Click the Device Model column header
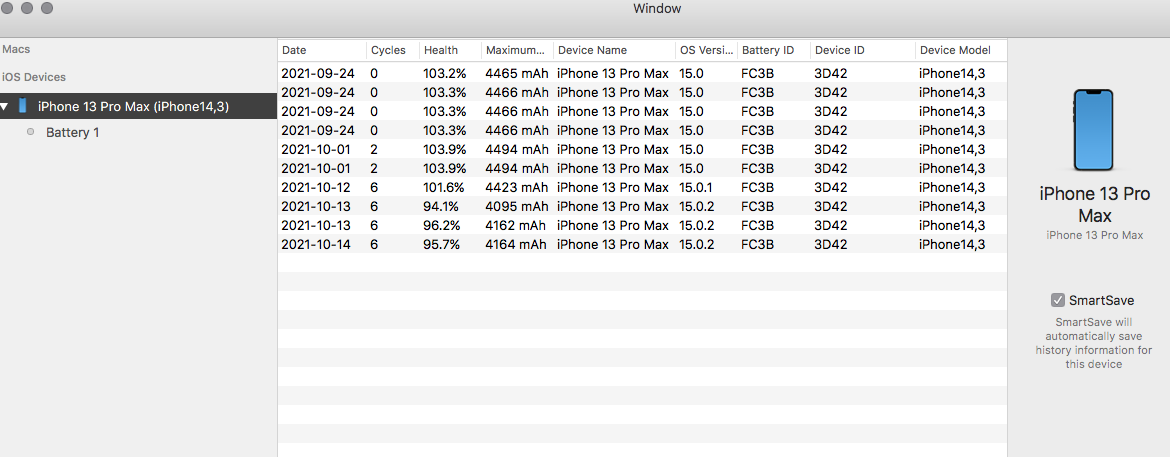 point(955,50)
